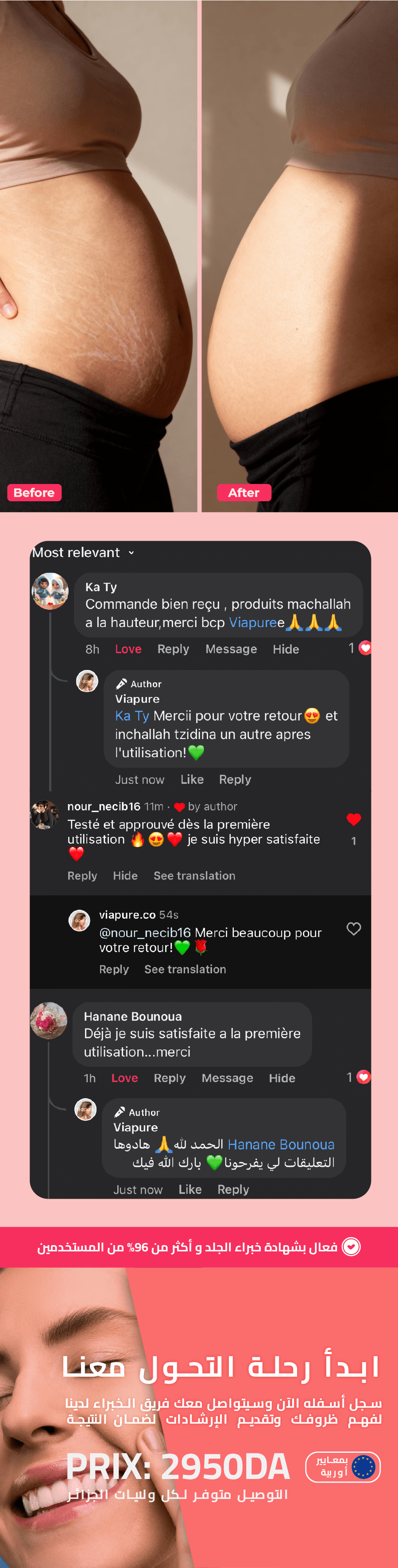The width and height of the screenshot is (398, 1568).
Task: Click heart reaction on Hanane Bounoua's comment
Action: click(x=363, y=1077)
